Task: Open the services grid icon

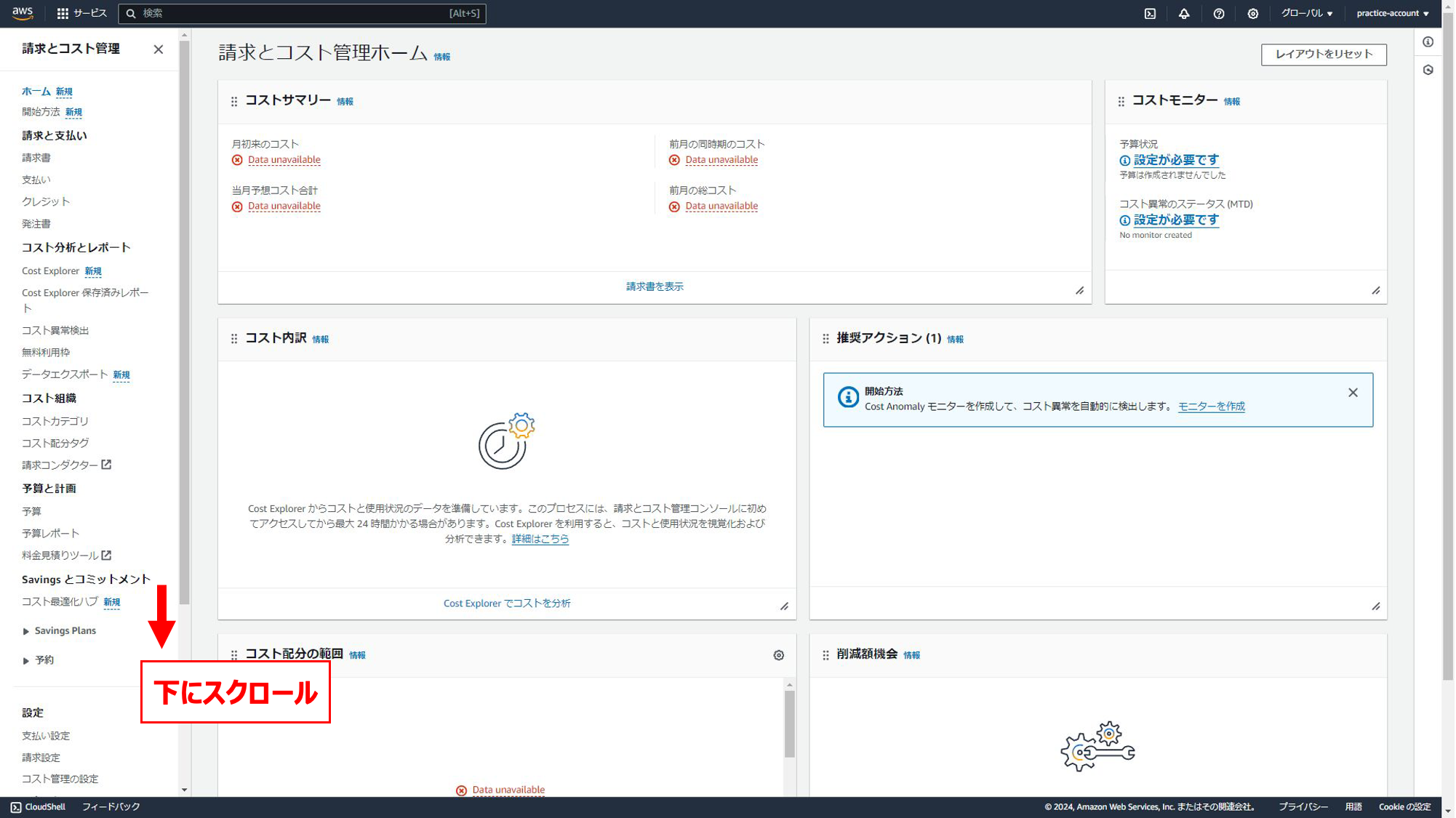Action: click(x=63, y=13)
